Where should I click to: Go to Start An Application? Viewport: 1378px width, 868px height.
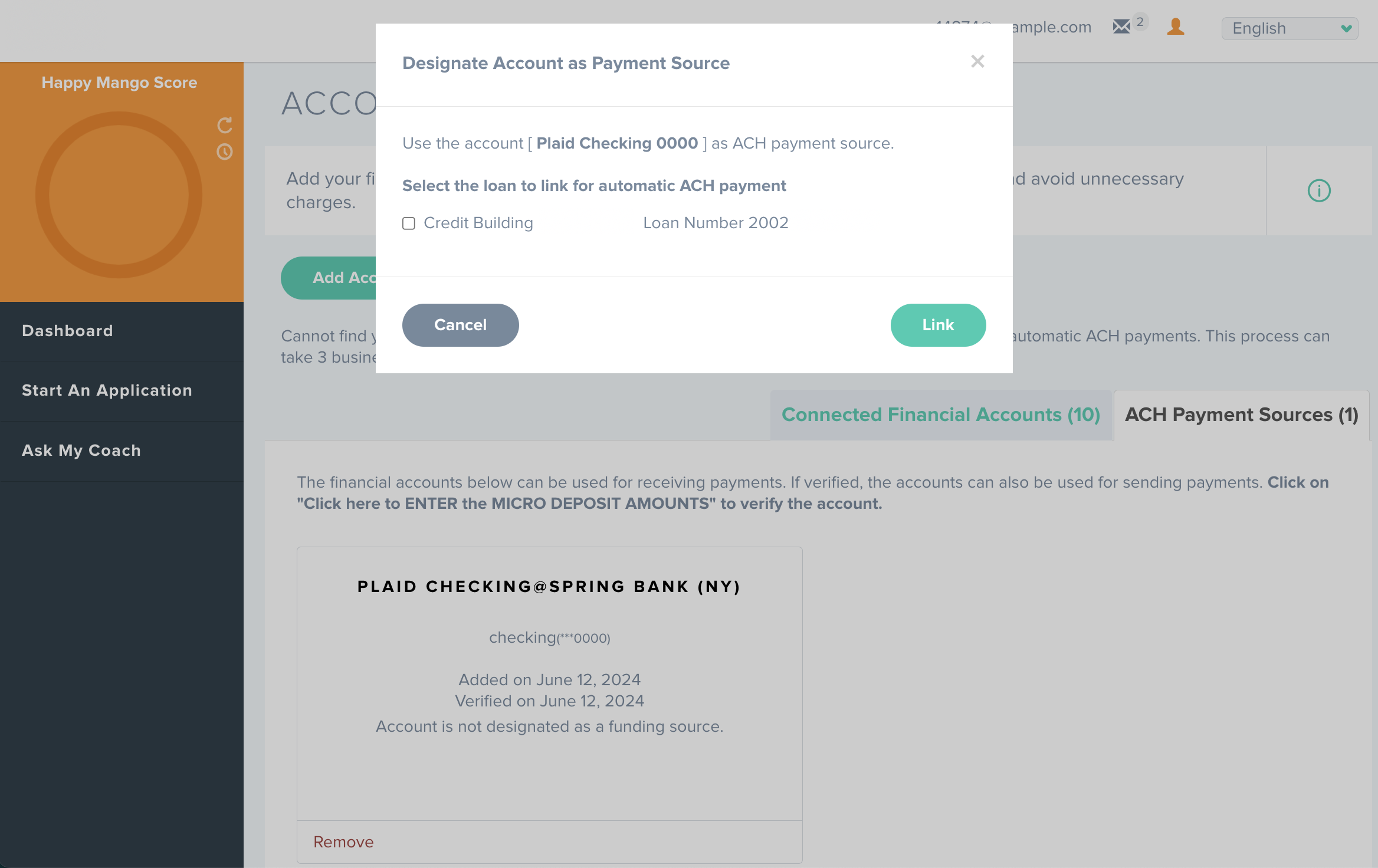[x=107, y=390]
